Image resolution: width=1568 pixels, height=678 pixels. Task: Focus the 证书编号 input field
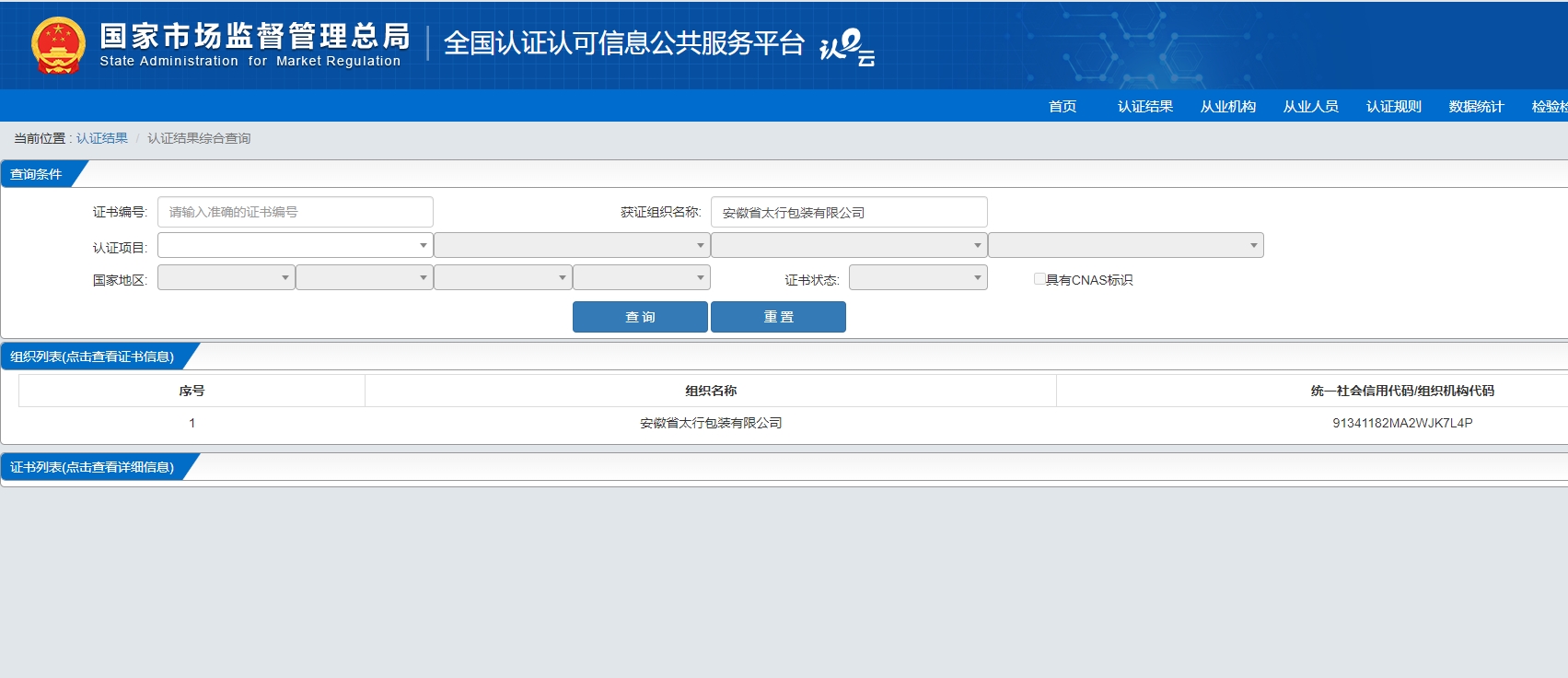pos(296,212)
